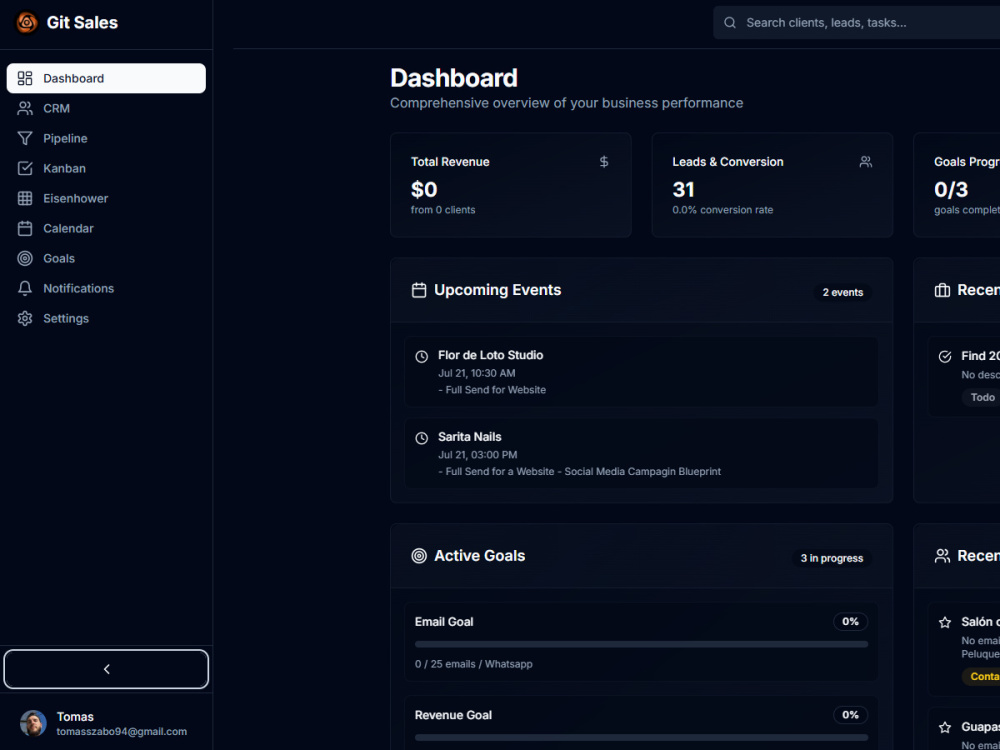Click '0 / 25 emails / Whatsapp' text

coord(473,664)
